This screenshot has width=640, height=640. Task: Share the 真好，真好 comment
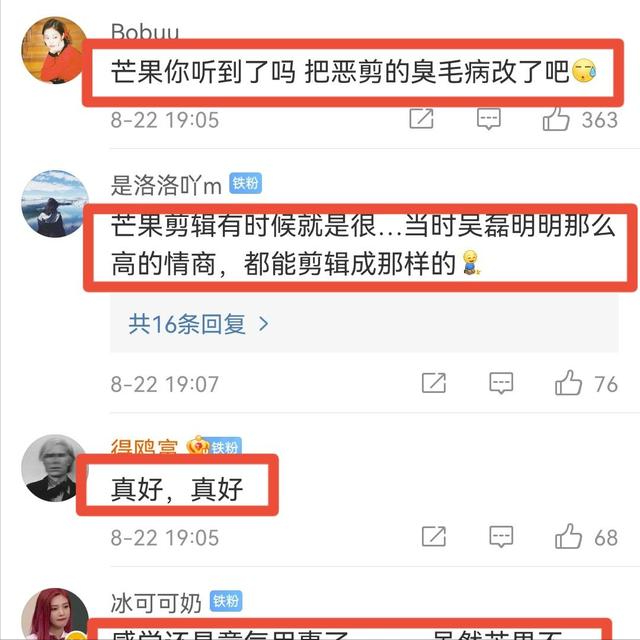click(434, 536)
